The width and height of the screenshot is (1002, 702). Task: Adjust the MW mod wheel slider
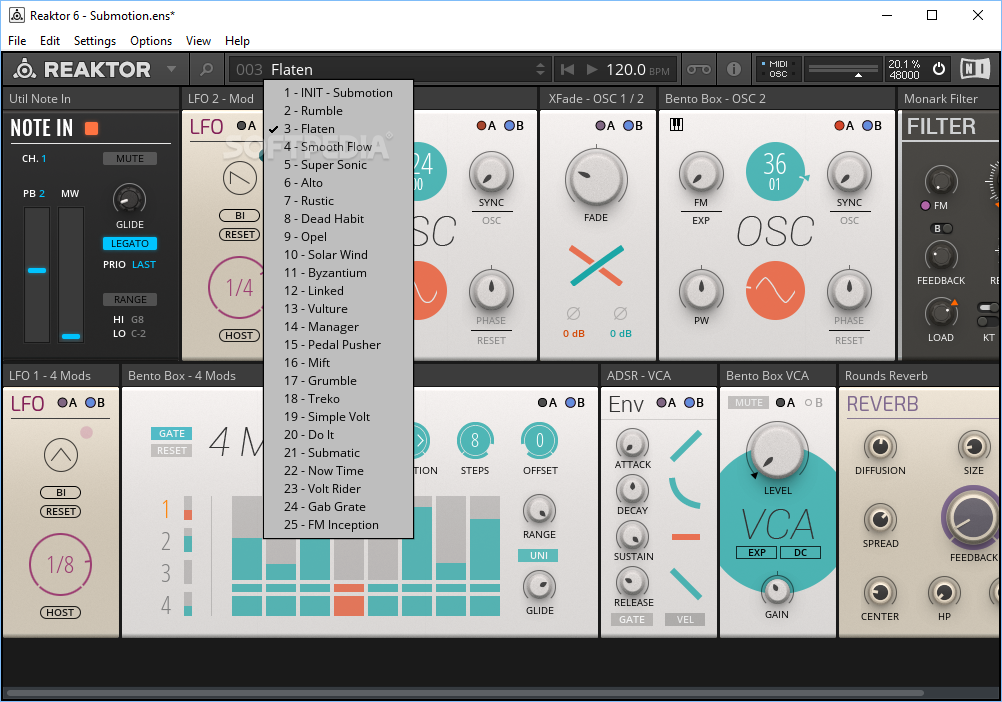pos(71,275)
